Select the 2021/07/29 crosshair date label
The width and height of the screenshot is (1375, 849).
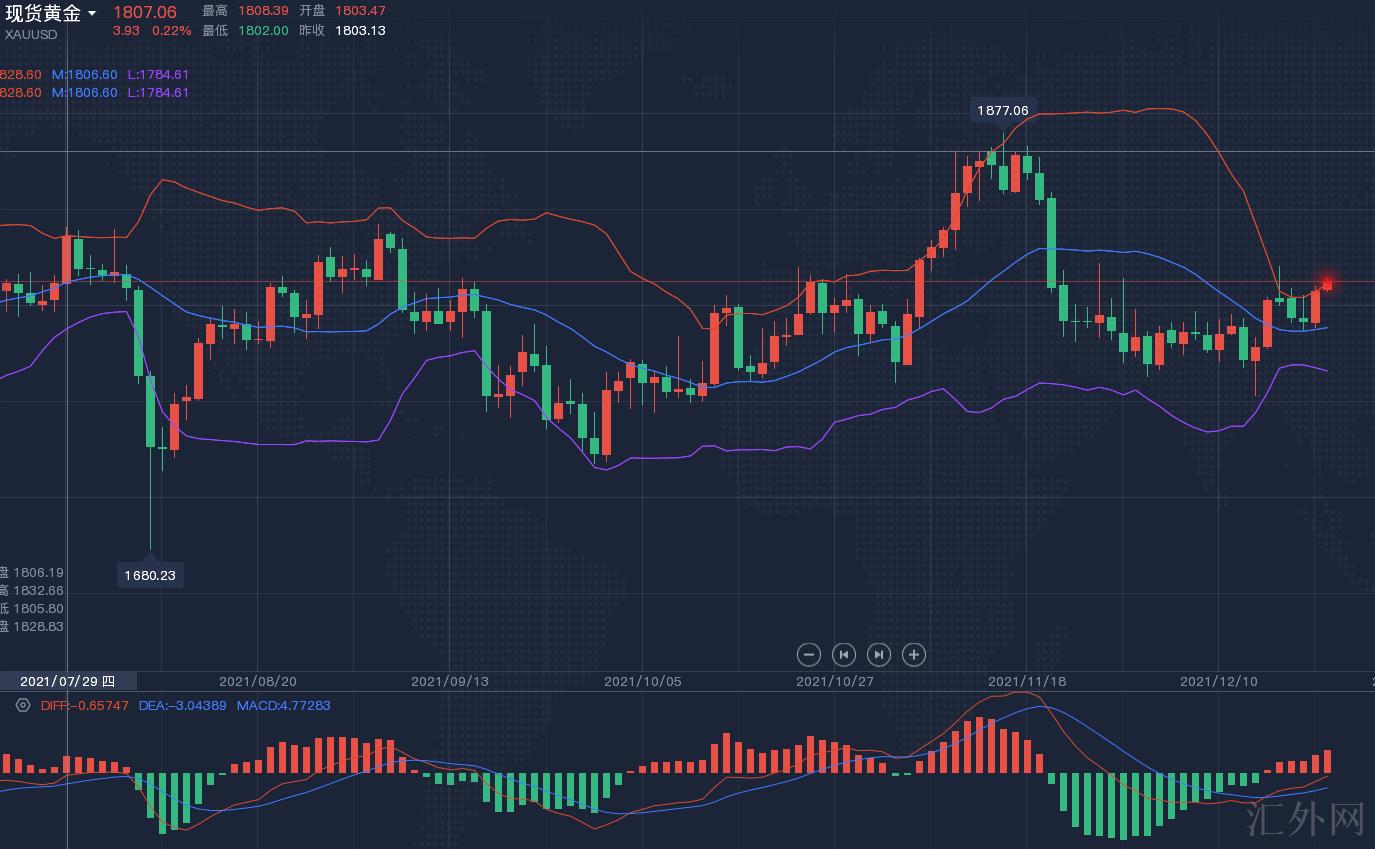click(67, 681)
